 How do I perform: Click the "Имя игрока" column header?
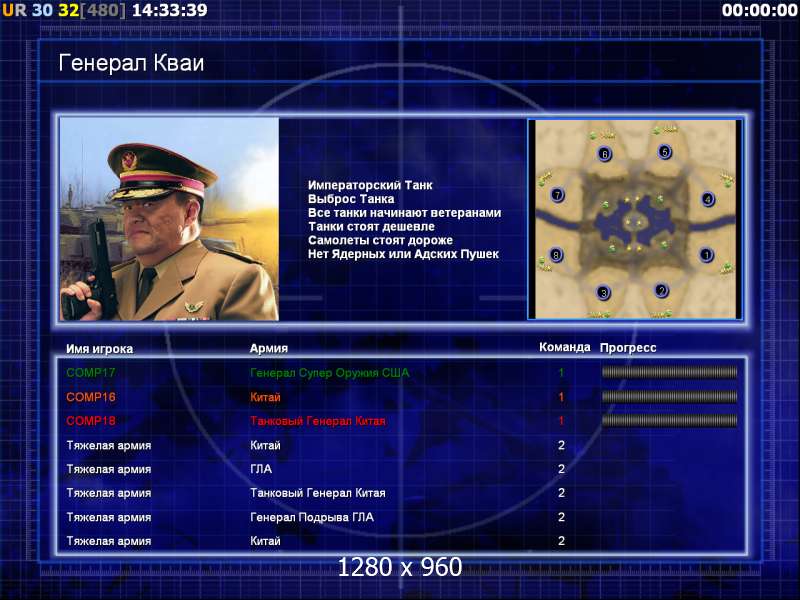[99, 349]
